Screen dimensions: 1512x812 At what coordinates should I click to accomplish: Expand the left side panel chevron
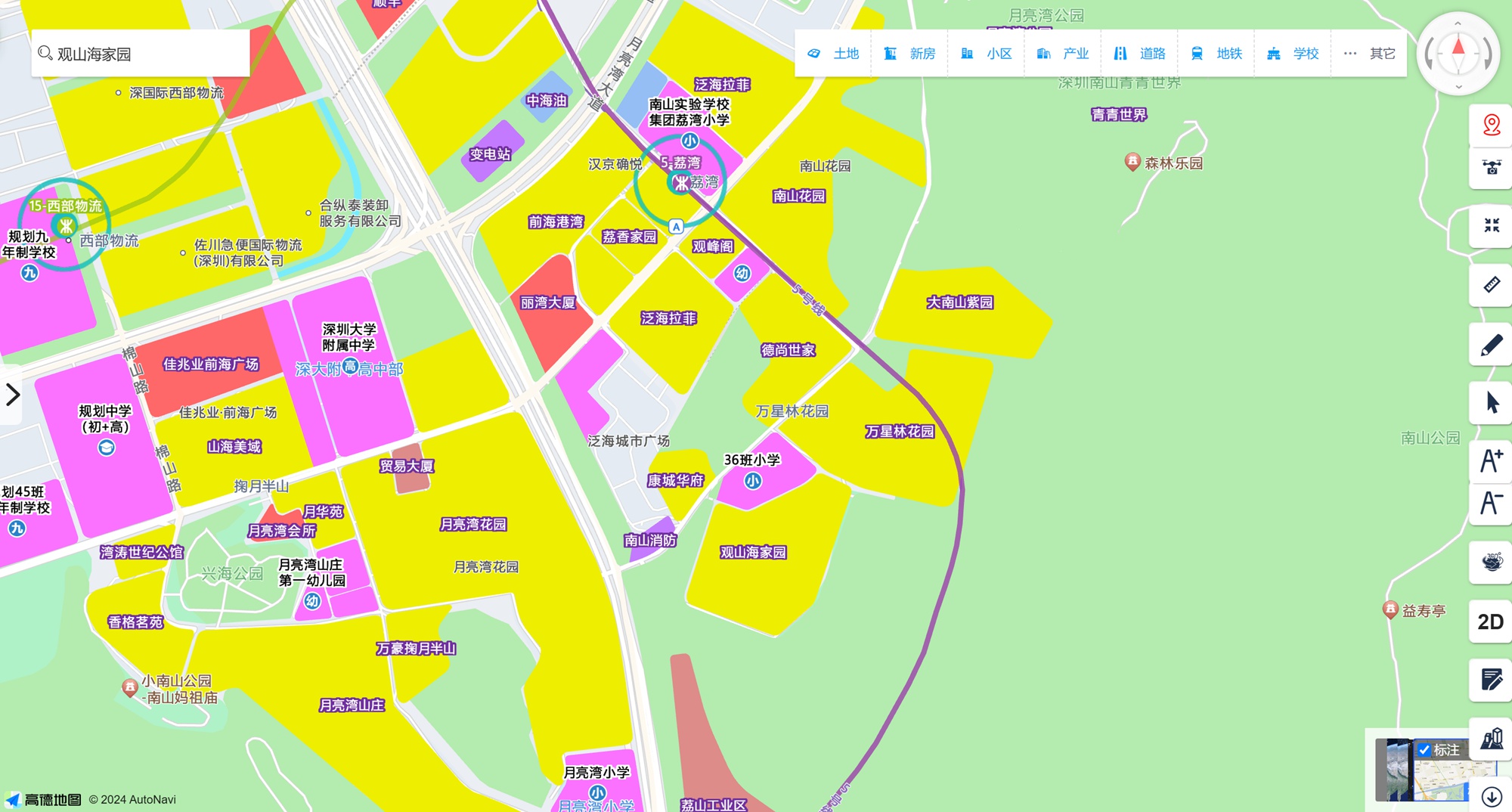tap(12, 395)
